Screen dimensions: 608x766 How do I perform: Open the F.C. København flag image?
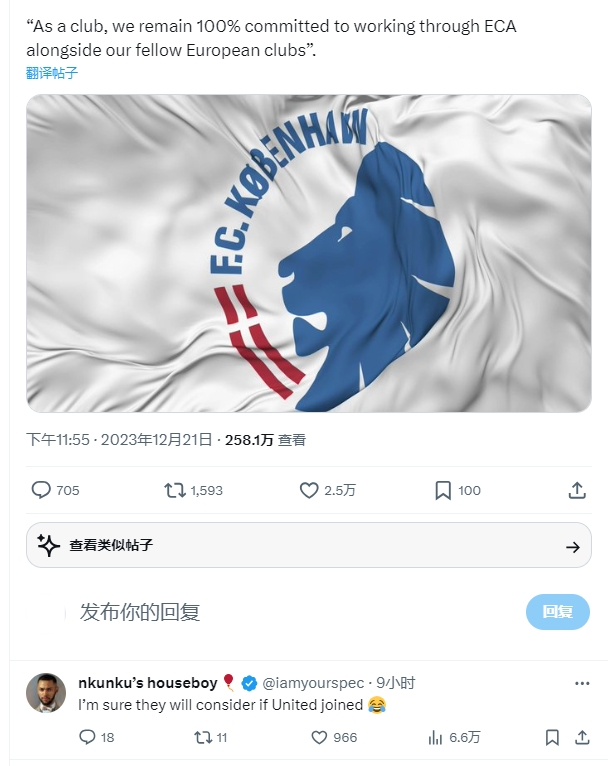[309, 253]
